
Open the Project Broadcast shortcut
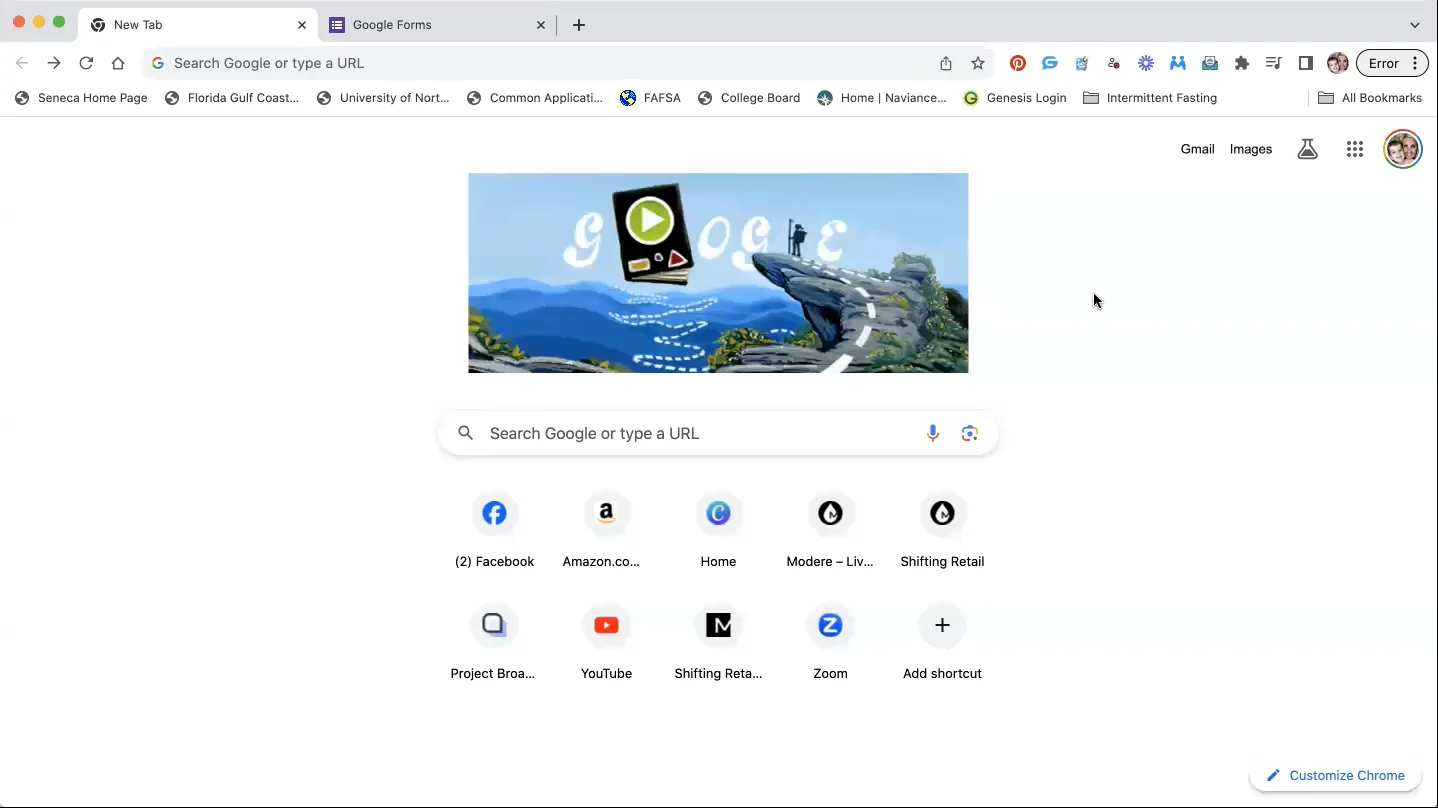click(494, 643)
